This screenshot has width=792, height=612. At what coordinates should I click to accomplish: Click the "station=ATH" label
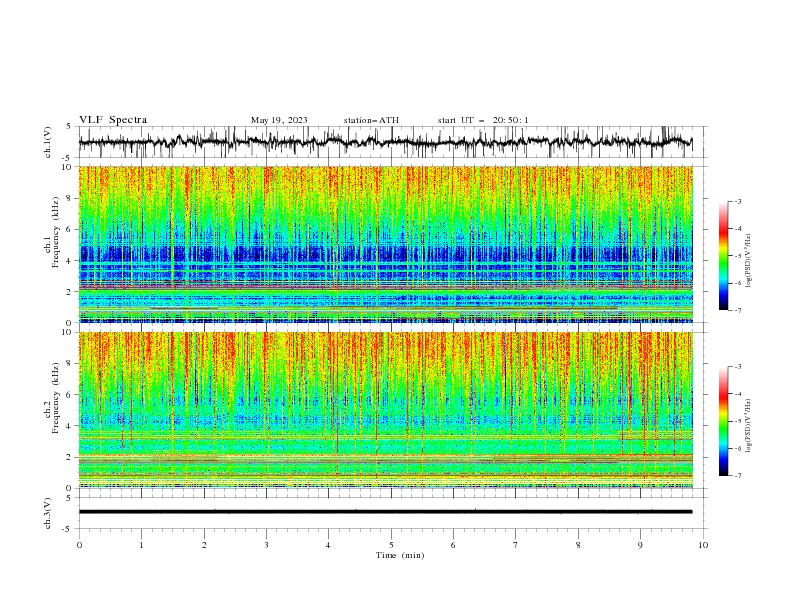(x=371, y=120)
